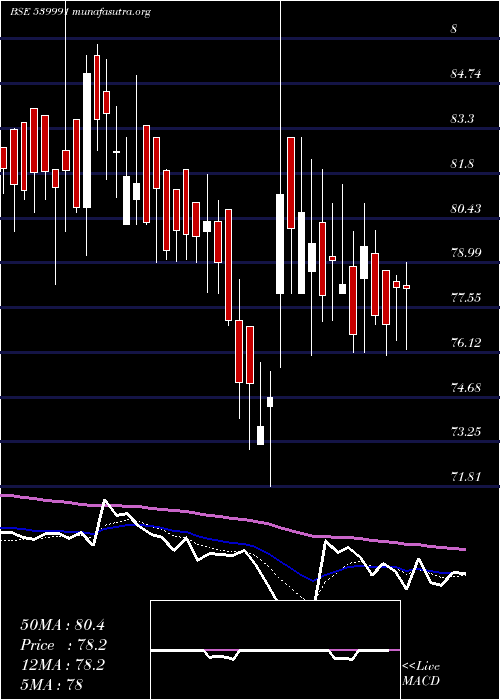Click the last red candle on the right
The image size is (500, 700).
[x=407, y=287]
